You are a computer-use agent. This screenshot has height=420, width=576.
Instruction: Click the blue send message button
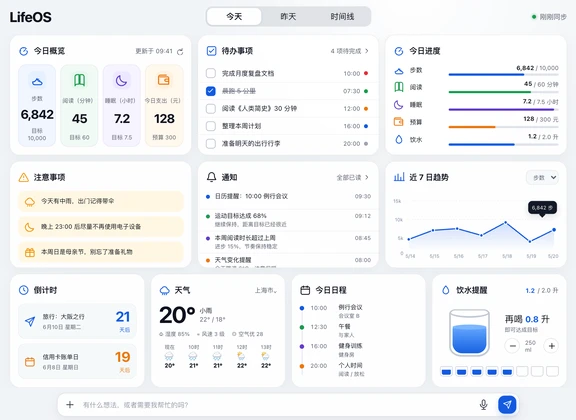507,405
